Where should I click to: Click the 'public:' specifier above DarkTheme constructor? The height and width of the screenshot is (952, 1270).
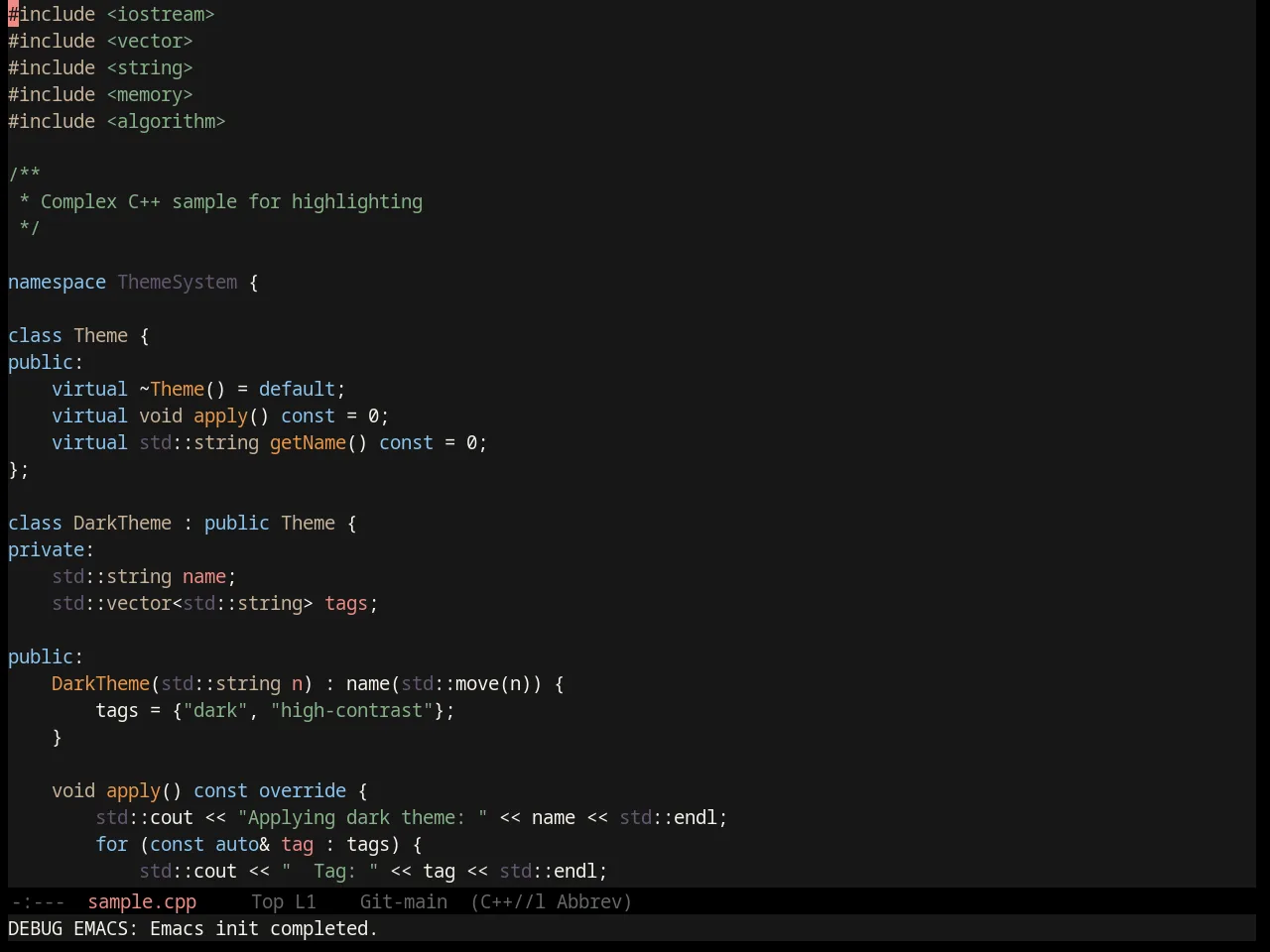[46, 656]
